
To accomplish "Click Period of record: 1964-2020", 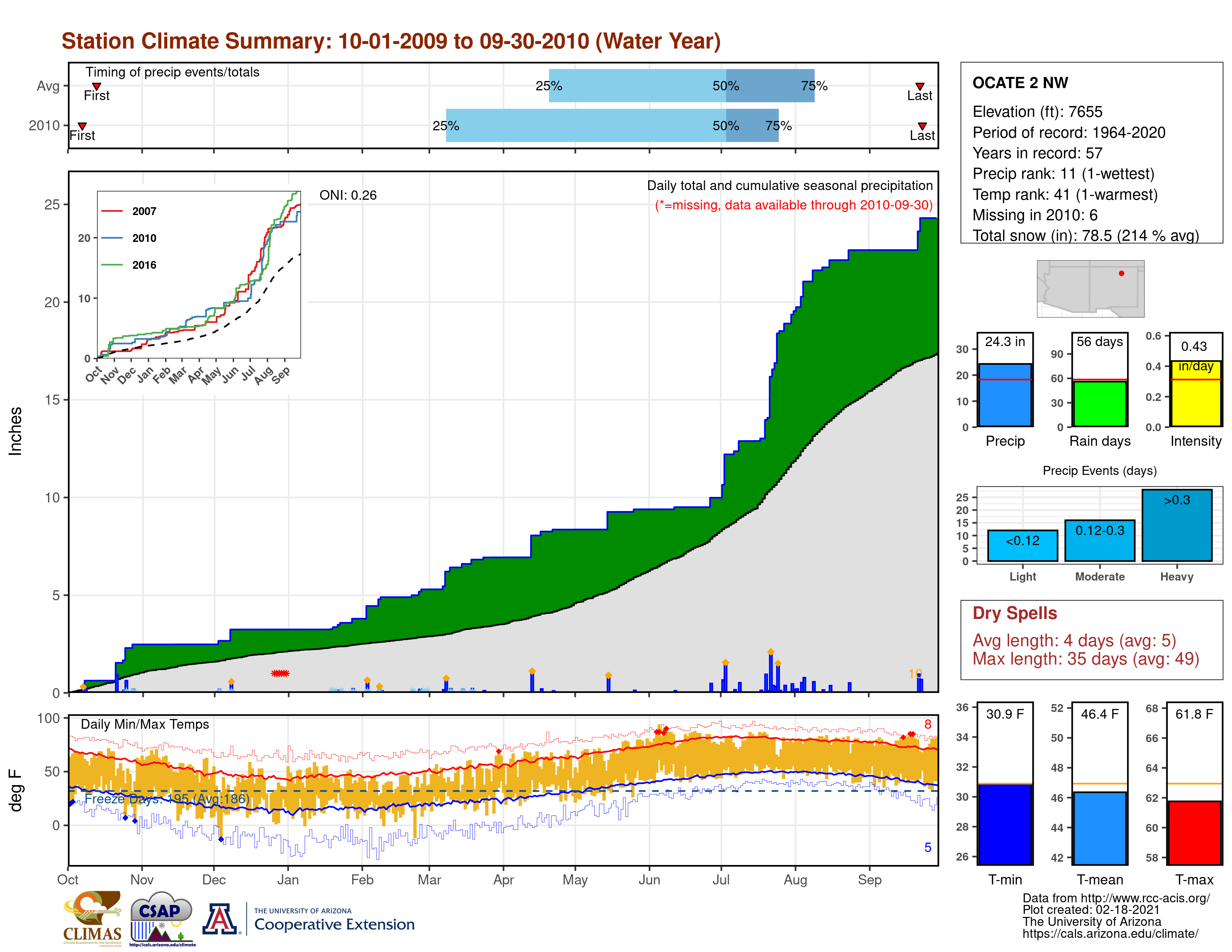I will [1068, 133].
